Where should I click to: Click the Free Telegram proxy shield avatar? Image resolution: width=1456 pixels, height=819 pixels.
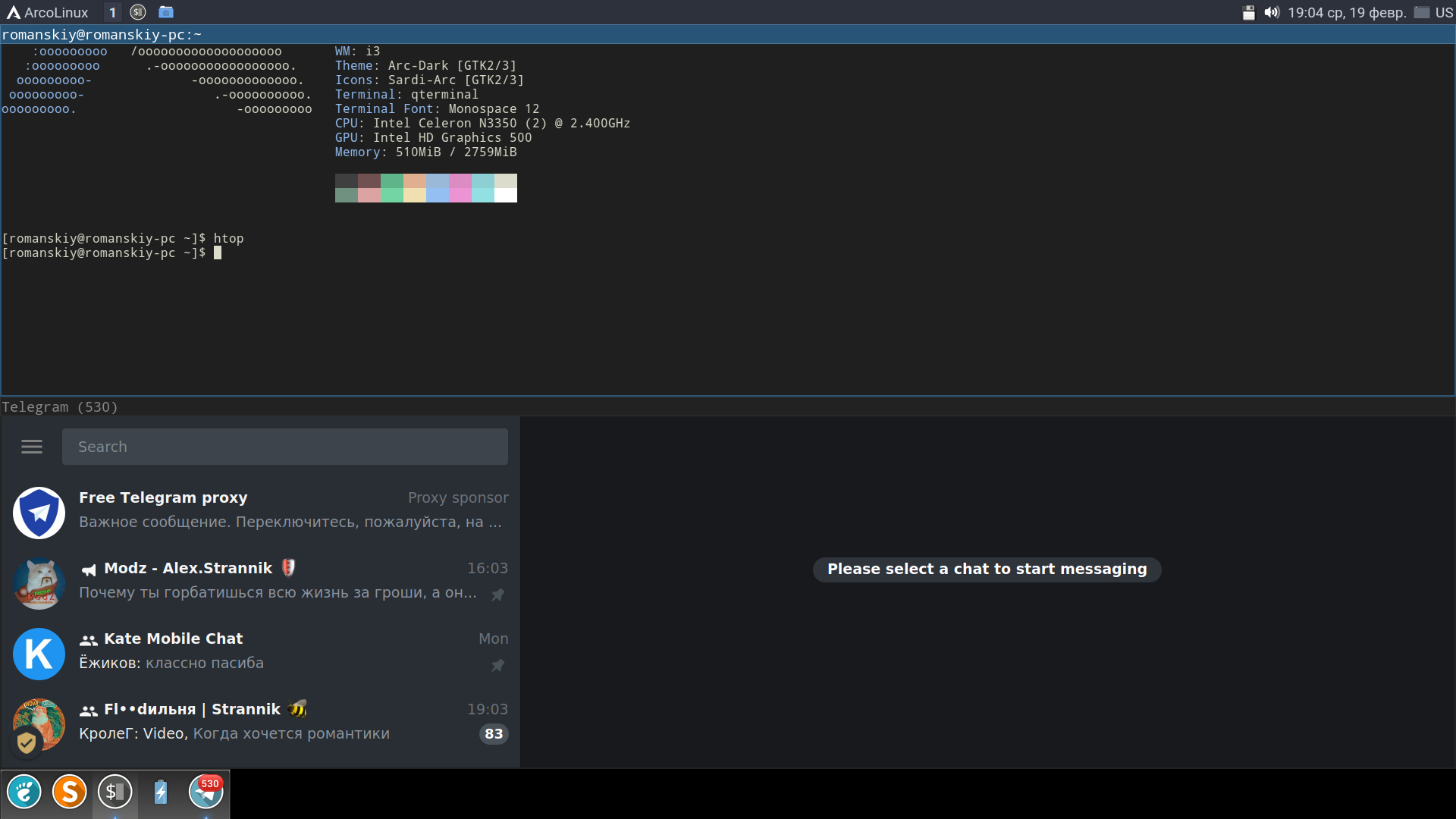(39, 513)
